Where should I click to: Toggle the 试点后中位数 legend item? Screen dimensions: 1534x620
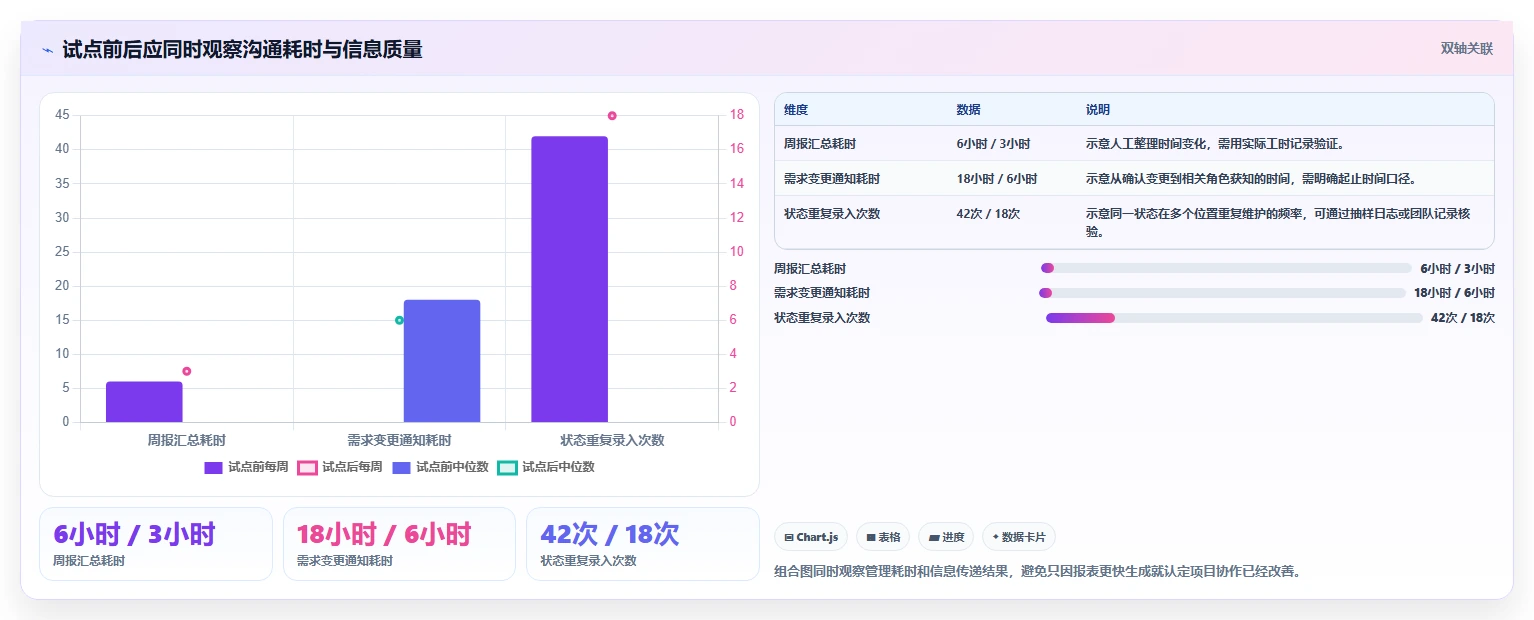[x=546, y=467]
